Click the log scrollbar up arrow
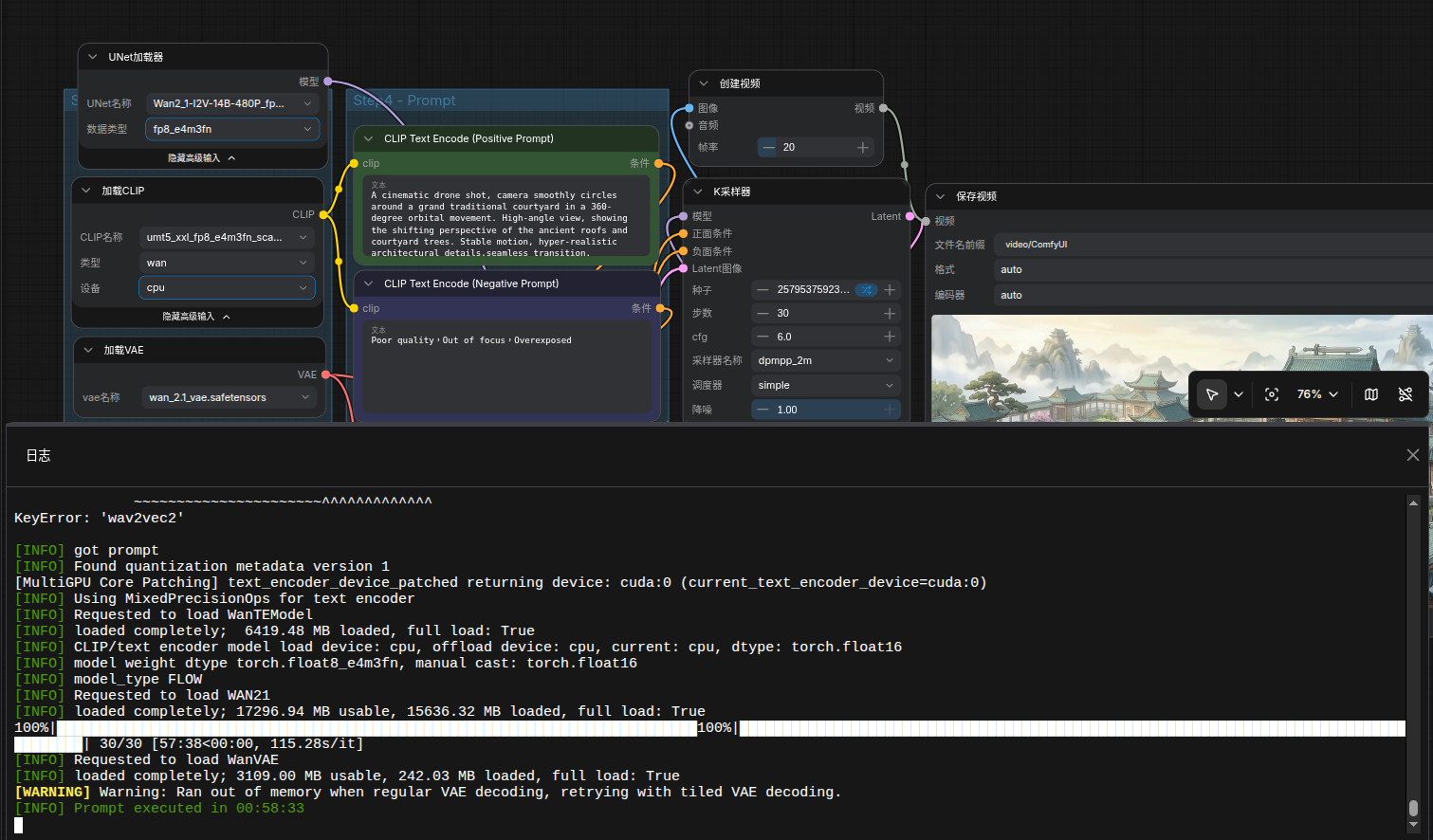The height and width of the screenshot is (840, 1433). 1413,502
